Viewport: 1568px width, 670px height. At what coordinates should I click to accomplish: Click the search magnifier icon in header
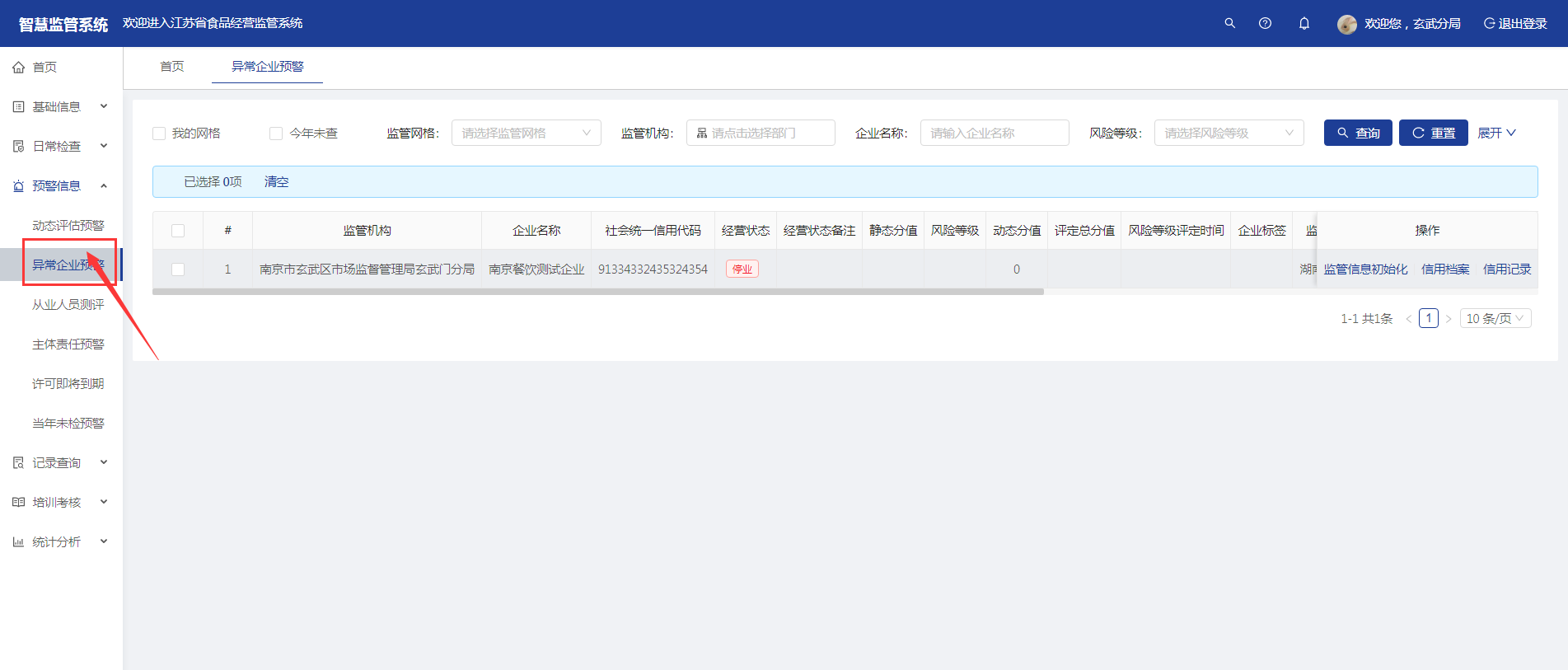(x=1229, y=23)
